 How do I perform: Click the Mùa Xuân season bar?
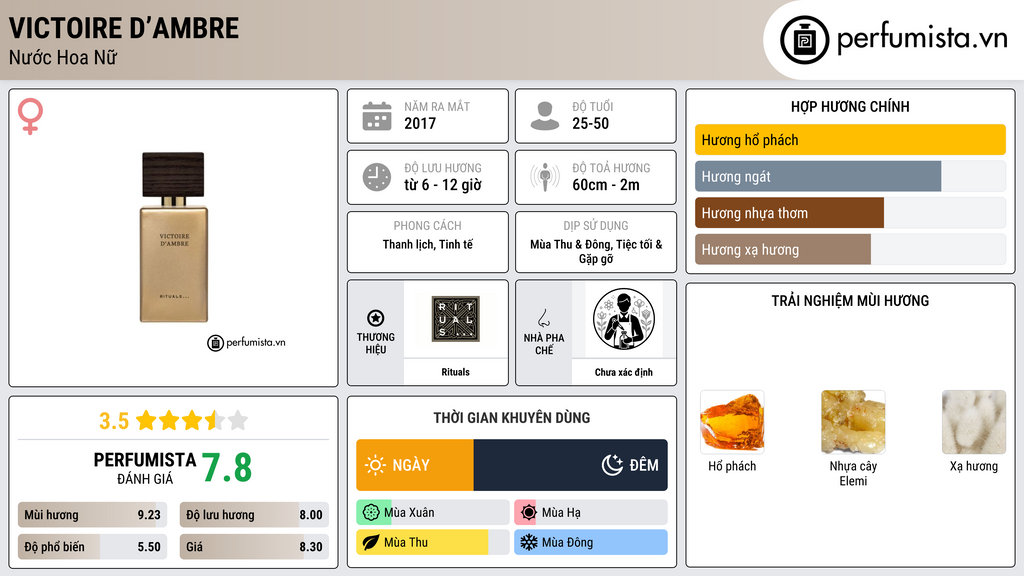(x=433, y=513)
